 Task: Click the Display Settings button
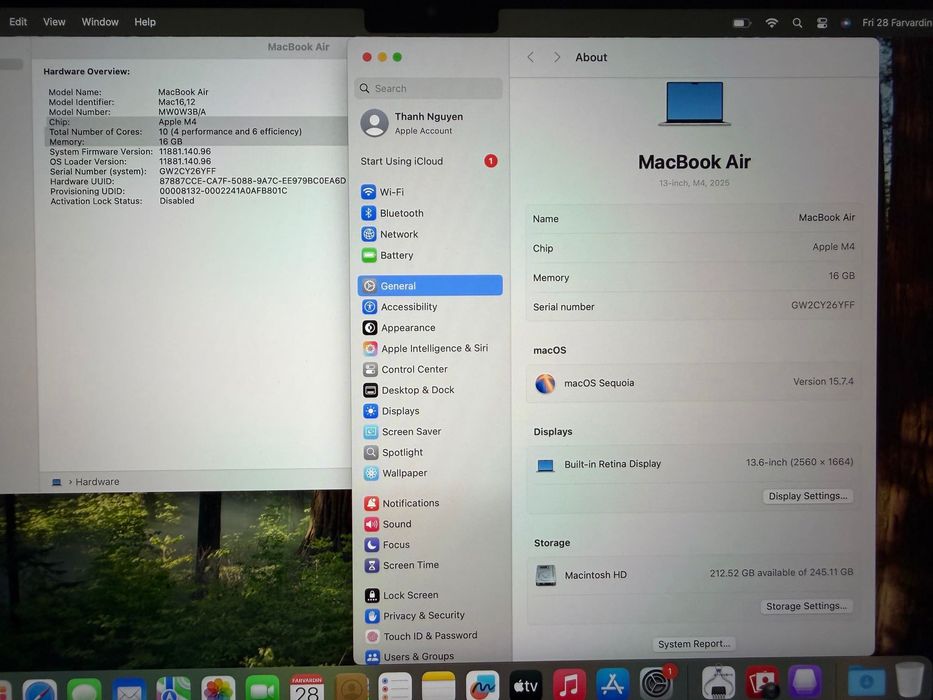(x=807, y=496)
